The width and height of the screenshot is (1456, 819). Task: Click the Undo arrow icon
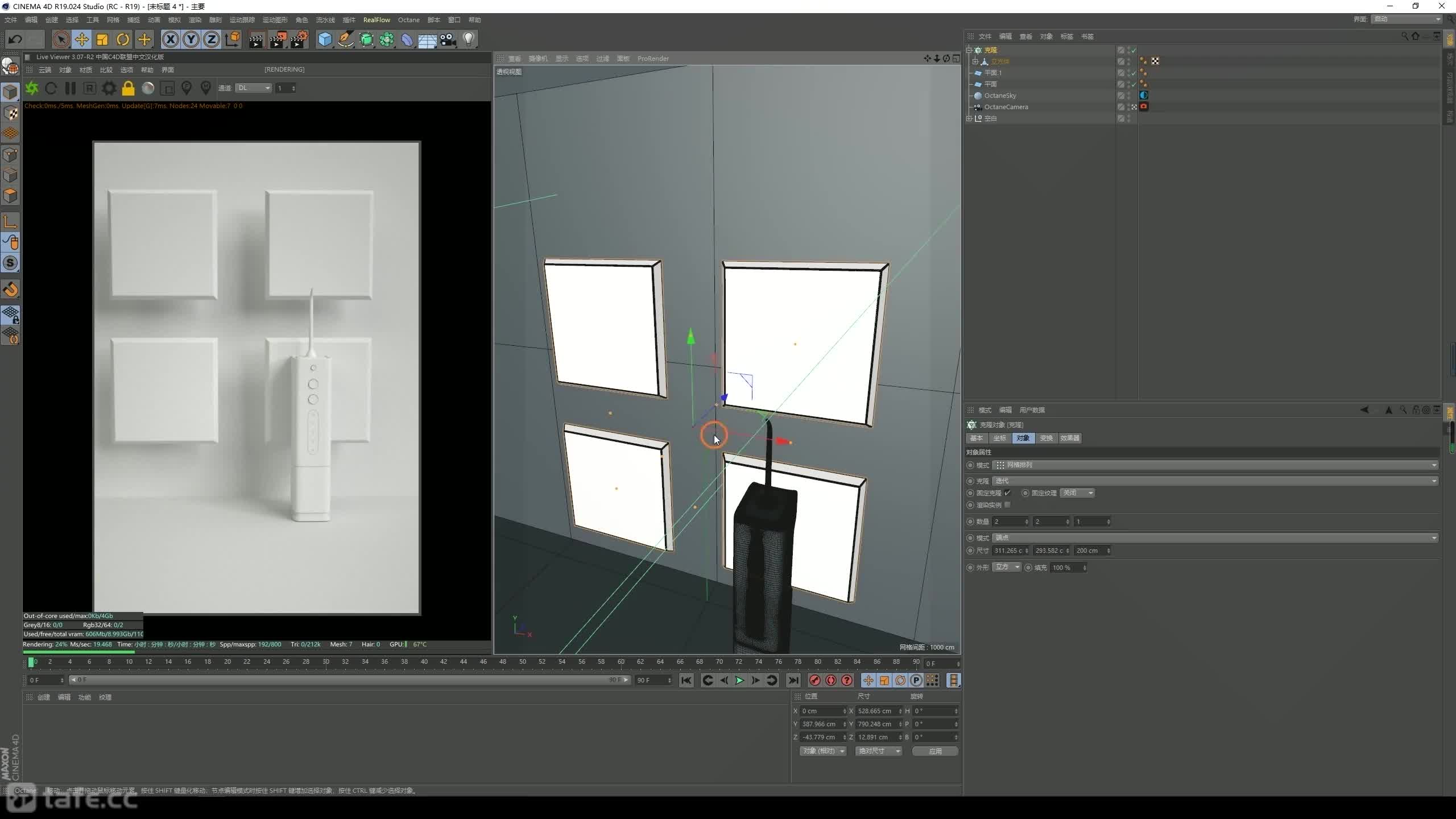[15, 39]
